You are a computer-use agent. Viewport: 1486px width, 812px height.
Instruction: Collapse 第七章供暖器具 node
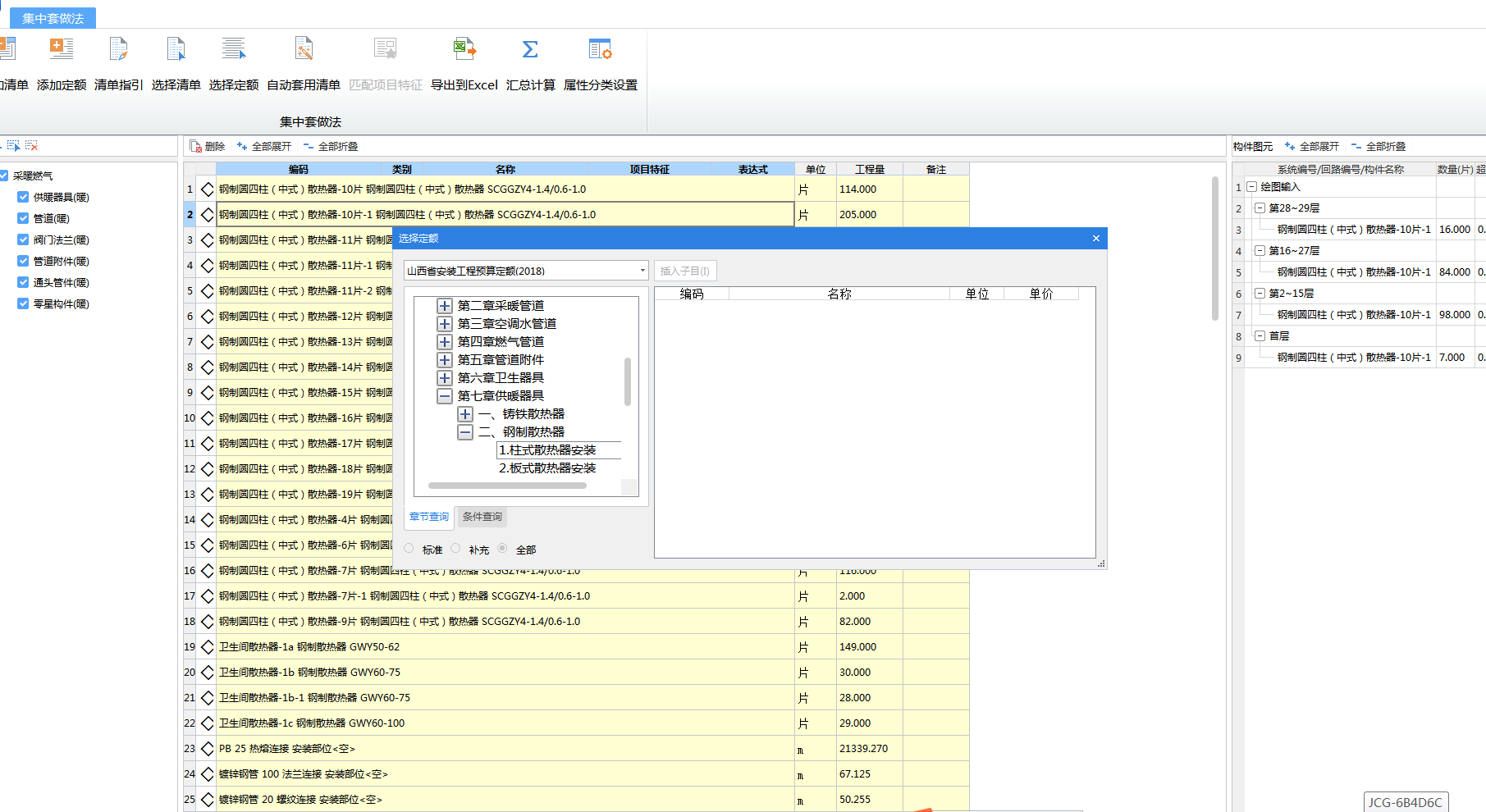click(x=445, y=396)
